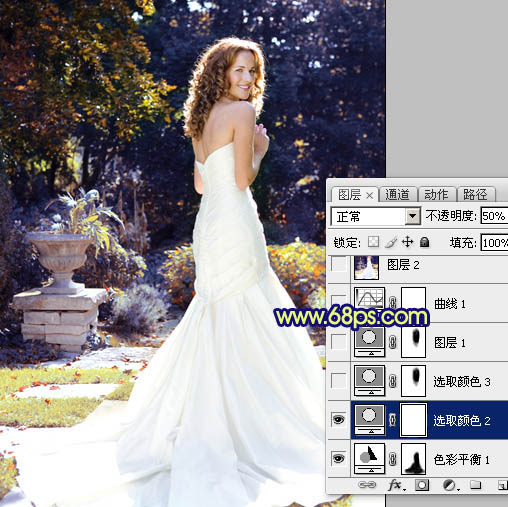Add a layer mask using the mask icon
This screenshot has width=508, height=507.
(x=422, y=485)
